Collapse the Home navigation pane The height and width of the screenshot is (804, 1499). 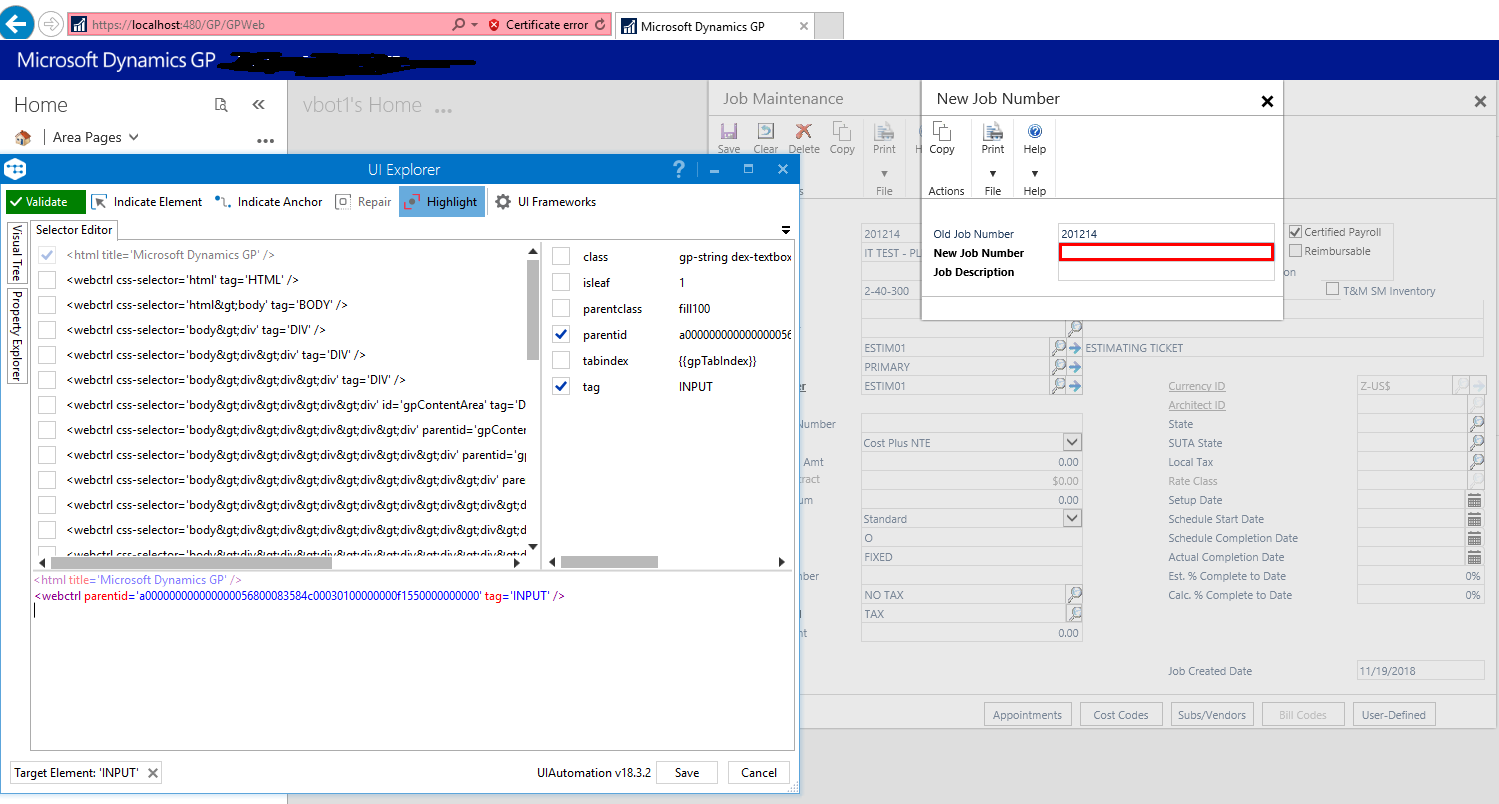coord(258,105)
